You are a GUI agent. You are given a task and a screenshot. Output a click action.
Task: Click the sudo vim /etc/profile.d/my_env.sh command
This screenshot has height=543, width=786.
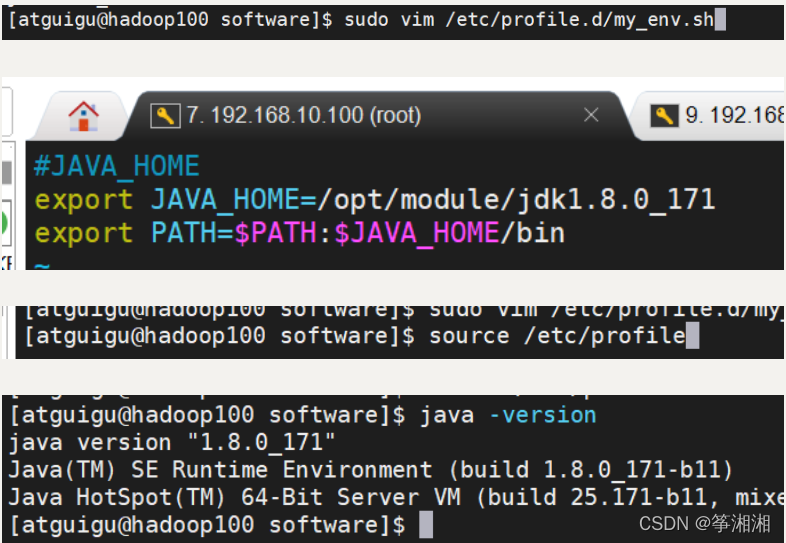(x=529, y=20)
